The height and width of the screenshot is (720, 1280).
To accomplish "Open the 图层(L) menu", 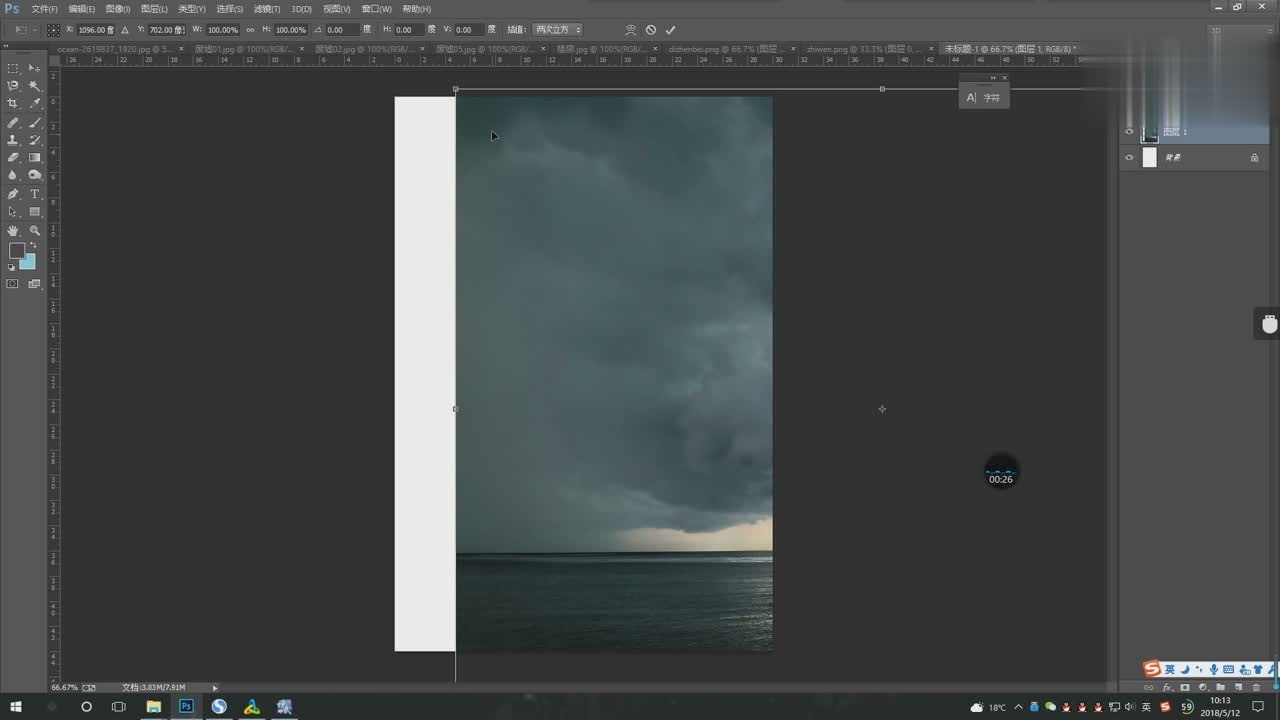I will pos(154,9).
